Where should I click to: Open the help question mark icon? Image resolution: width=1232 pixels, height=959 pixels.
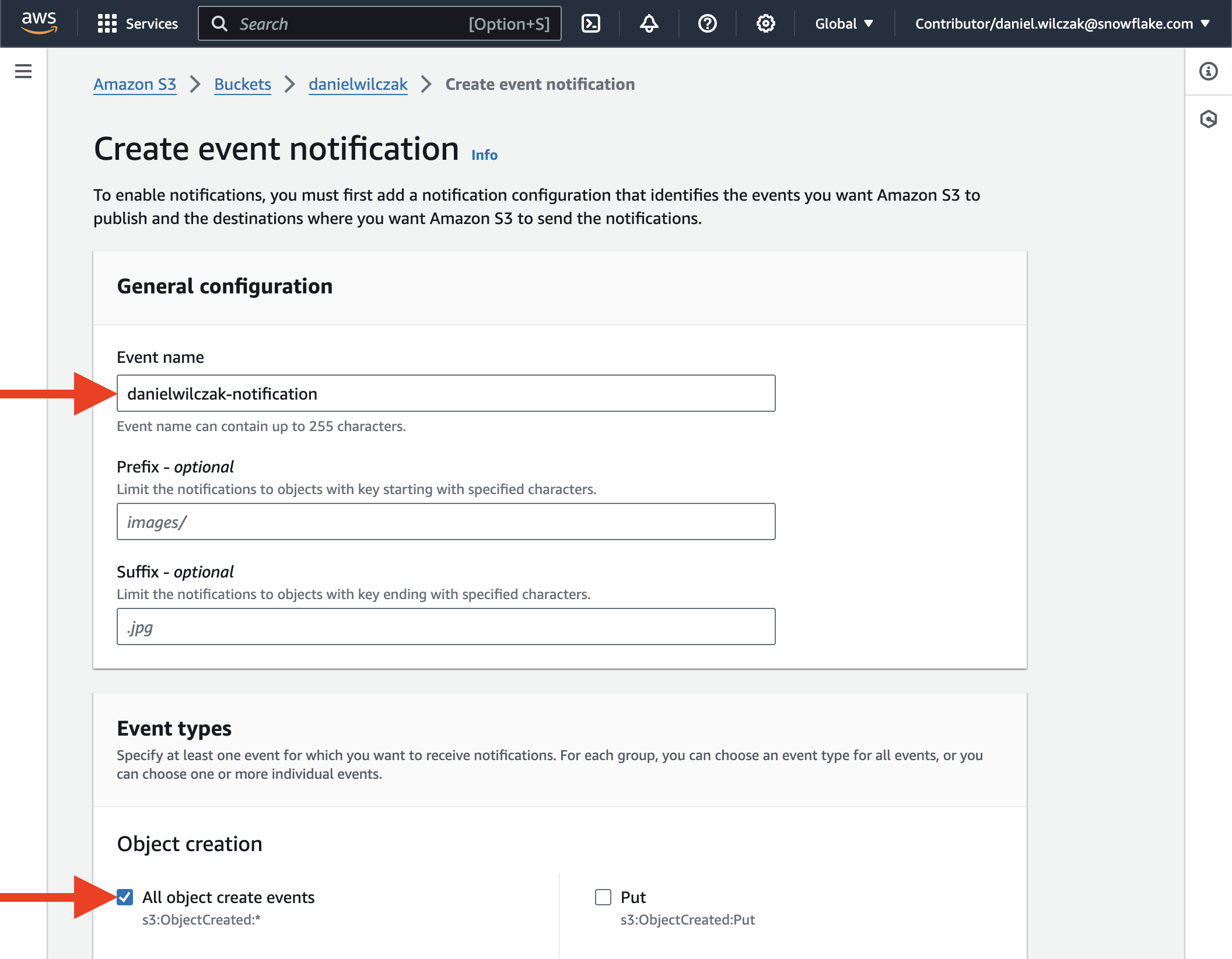coord(707,23)
